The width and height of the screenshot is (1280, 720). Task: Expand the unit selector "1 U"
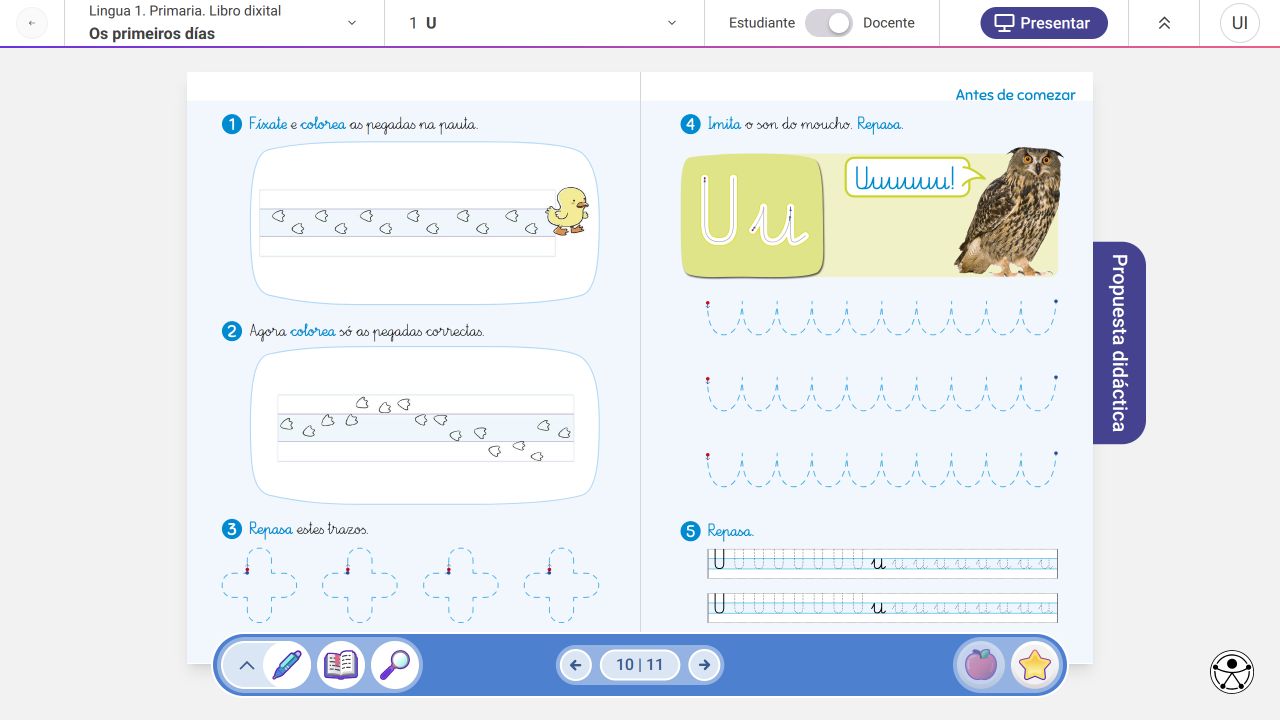(x=544, y=23)
